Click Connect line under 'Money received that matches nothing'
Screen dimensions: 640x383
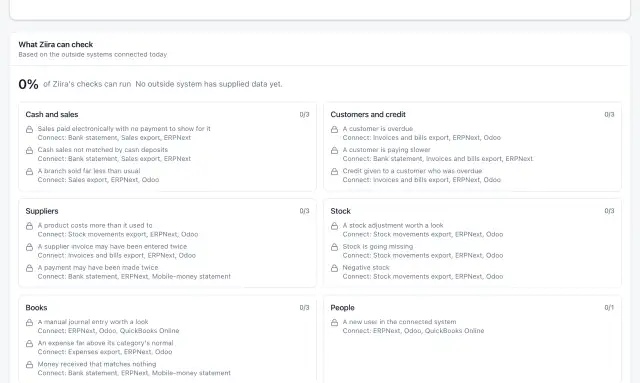134,373
